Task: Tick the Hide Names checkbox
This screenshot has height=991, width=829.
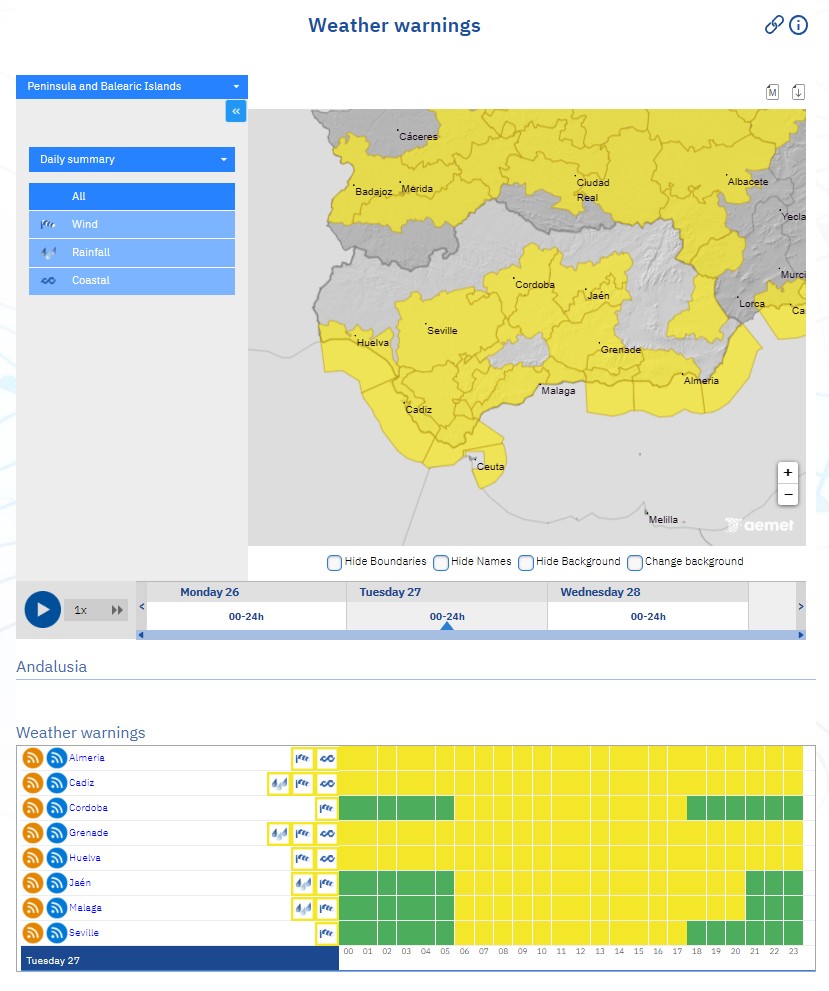Action: [441, 562]
